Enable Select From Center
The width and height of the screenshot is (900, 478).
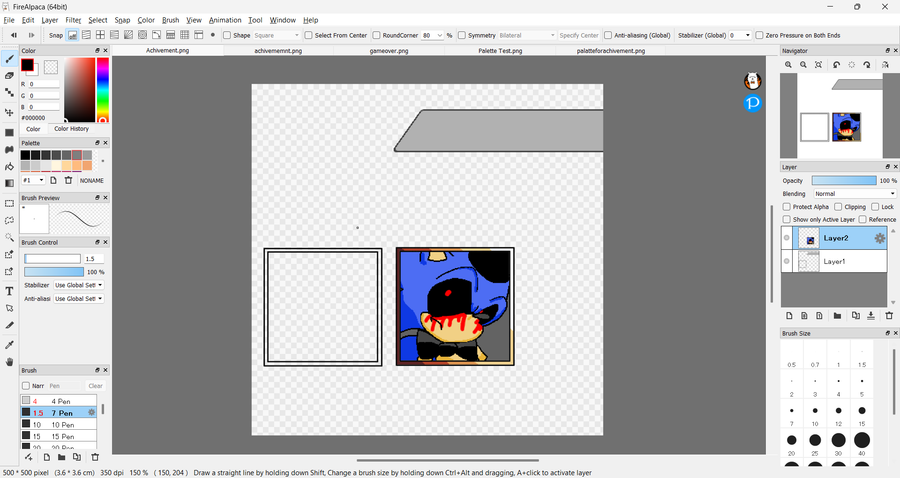(x=308, y=35)
